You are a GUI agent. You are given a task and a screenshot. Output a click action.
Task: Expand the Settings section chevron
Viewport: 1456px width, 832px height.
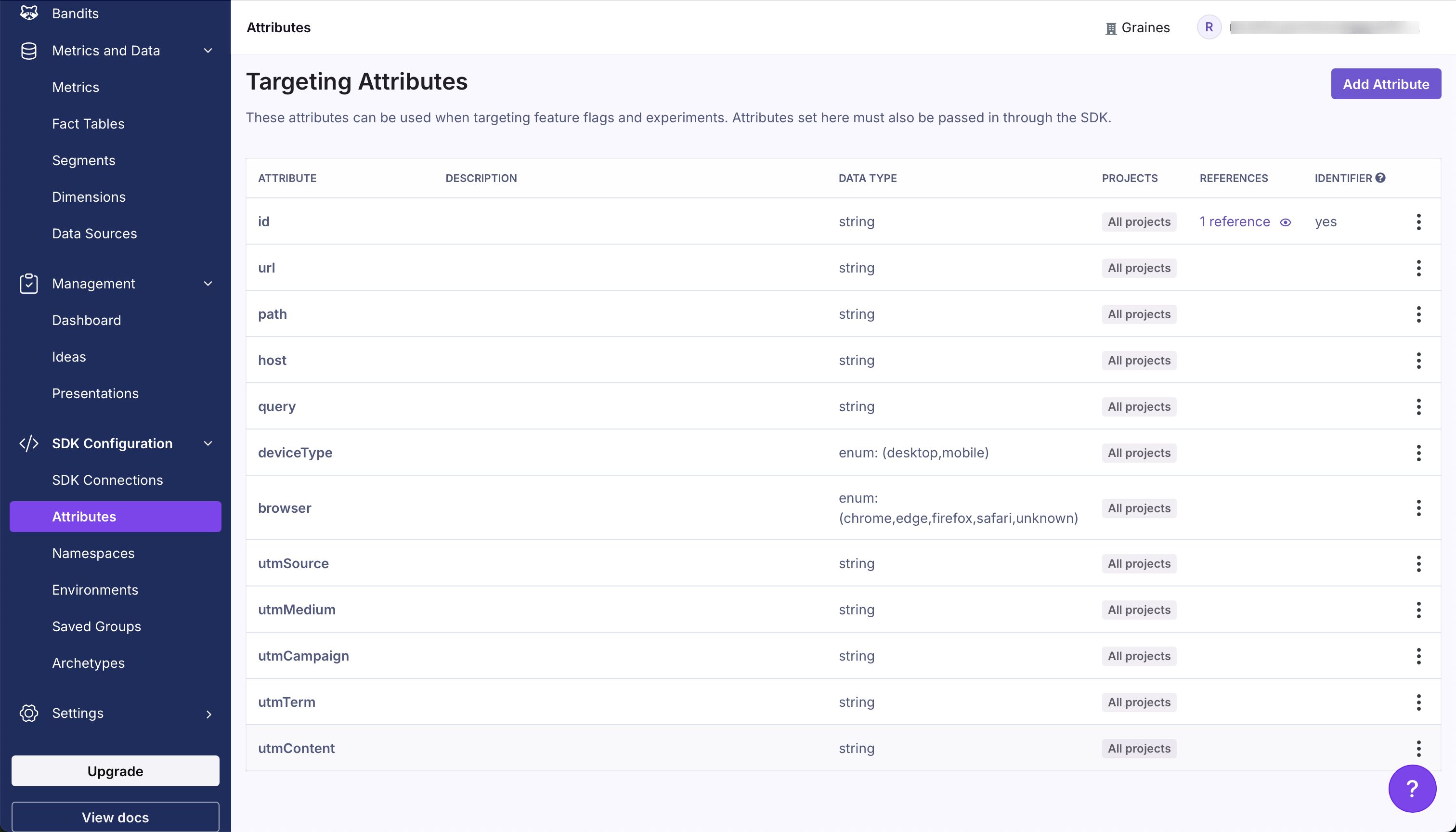(x=208, y=715)
